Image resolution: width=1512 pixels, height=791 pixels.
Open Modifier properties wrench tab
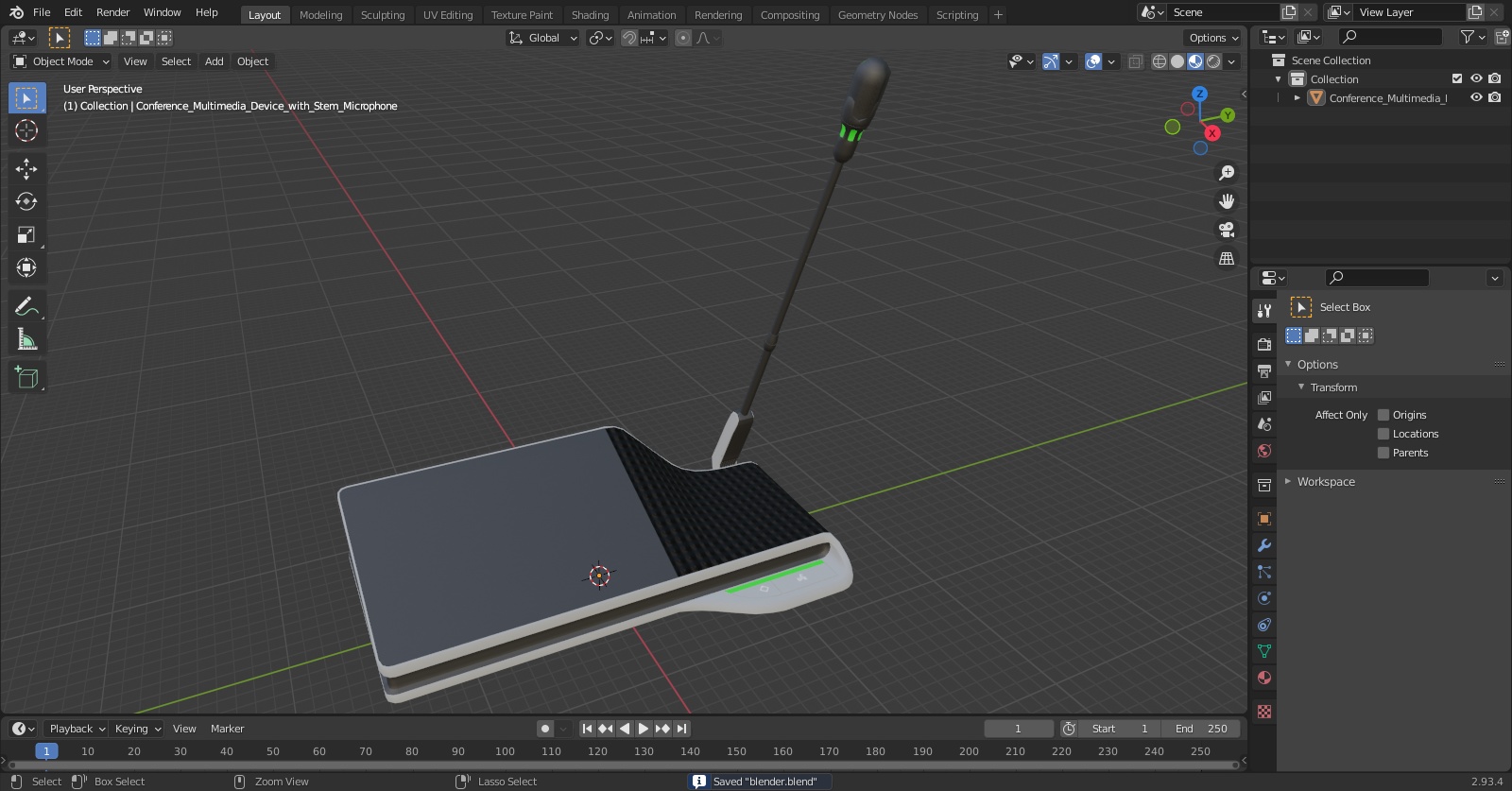click(x=1264, y=545)
